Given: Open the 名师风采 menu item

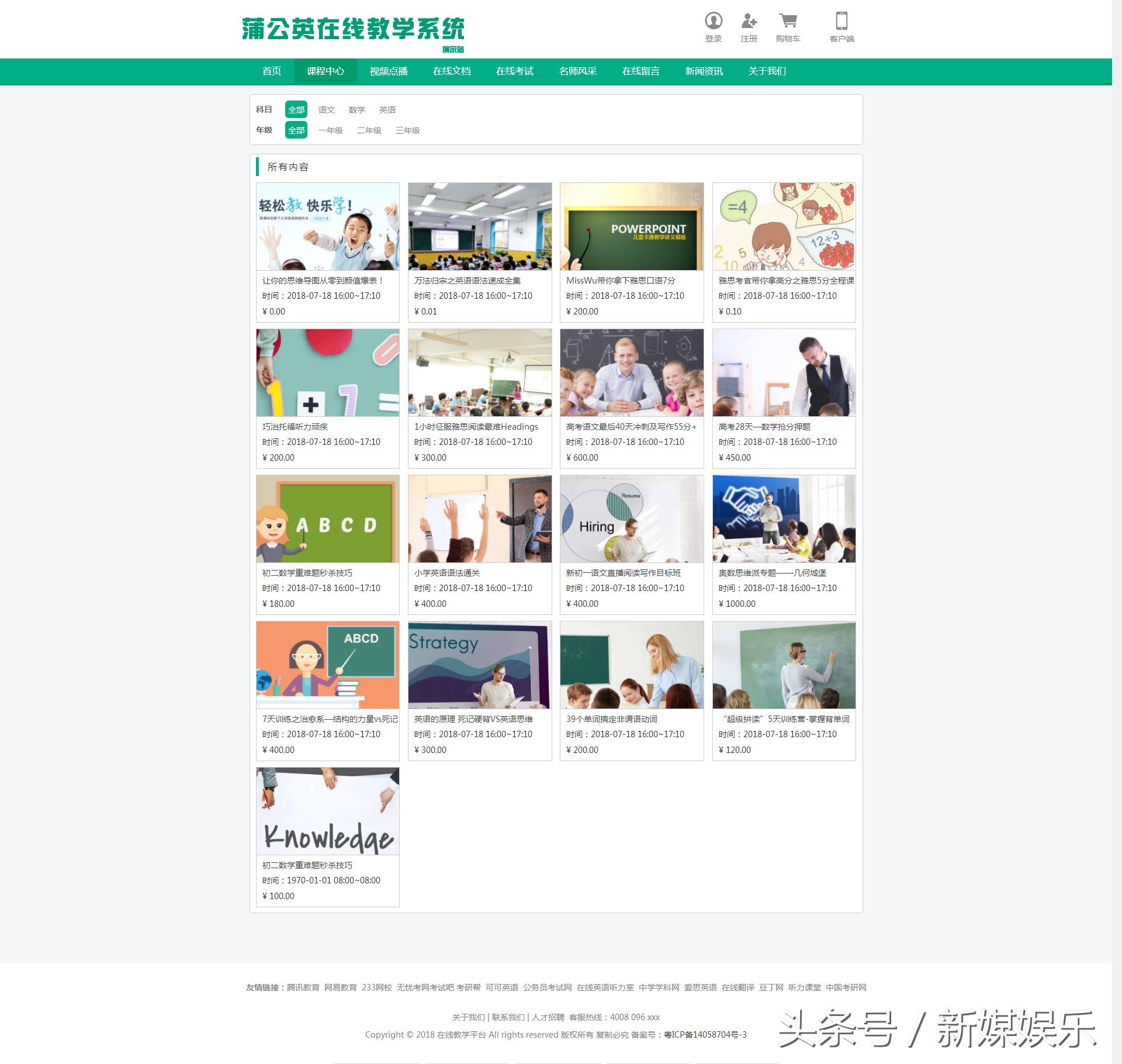Looking at the screenshot, I should point(578,71).
